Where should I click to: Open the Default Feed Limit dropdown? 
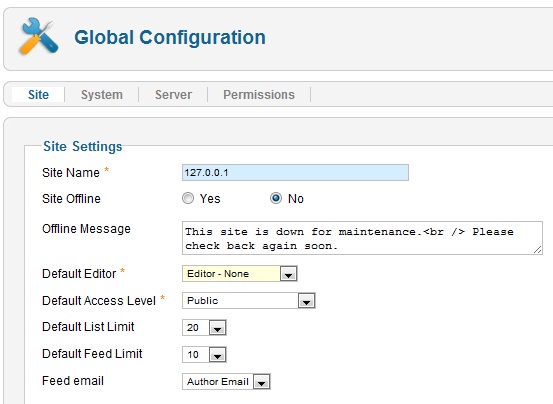(204, 354)
